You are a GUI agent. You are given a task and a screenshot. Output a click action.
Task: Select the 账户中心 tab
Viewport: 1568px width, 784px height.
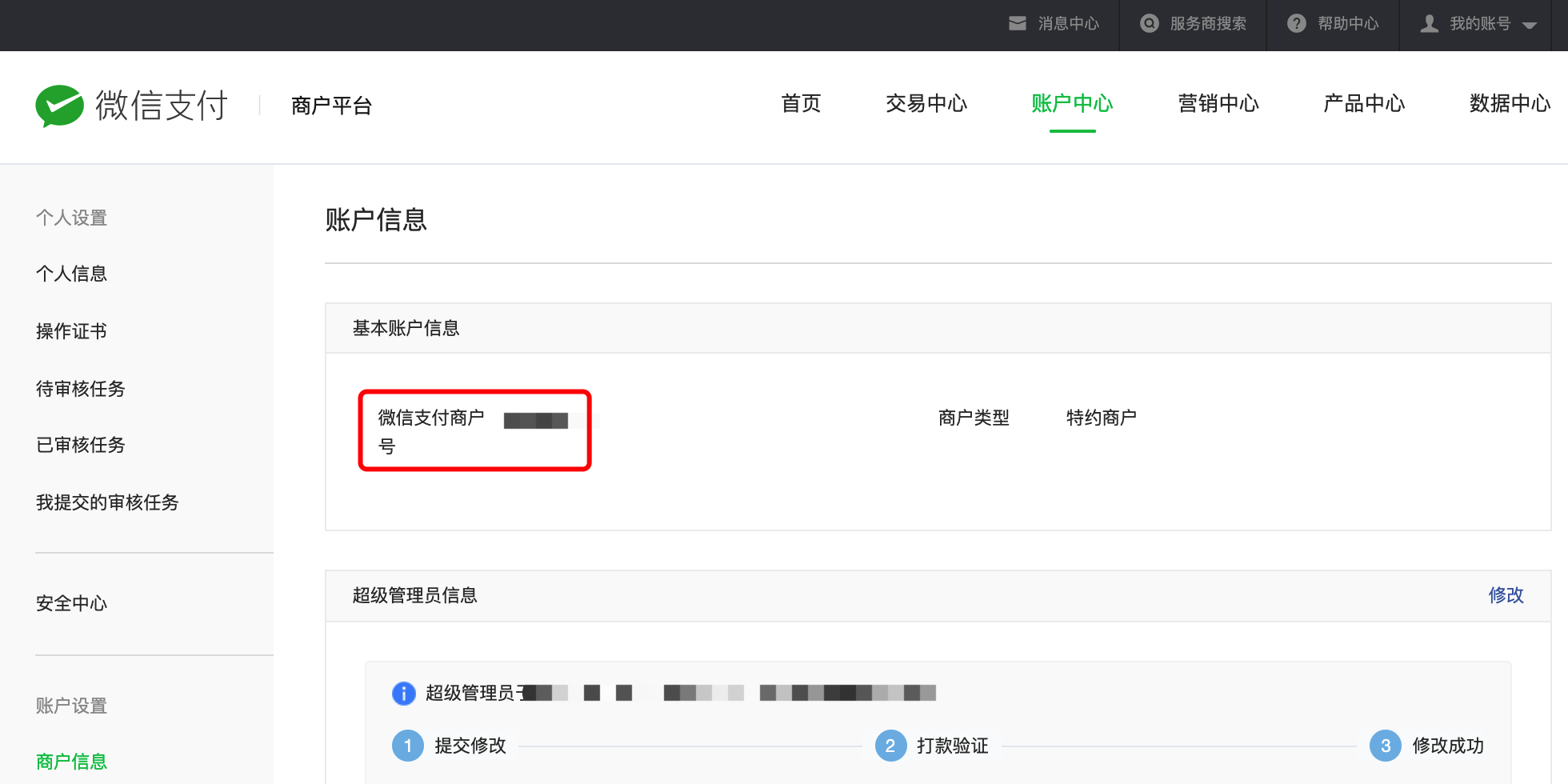pos(1072,103)
